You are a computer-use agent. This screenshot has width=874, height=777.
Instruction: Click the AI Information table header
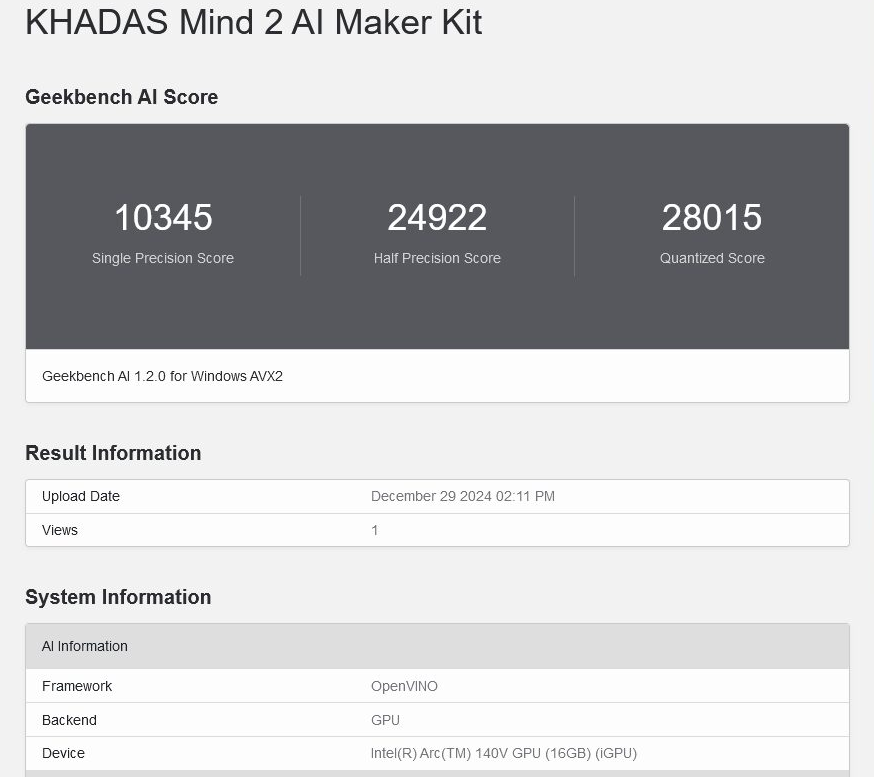click(x=437, y=646)
